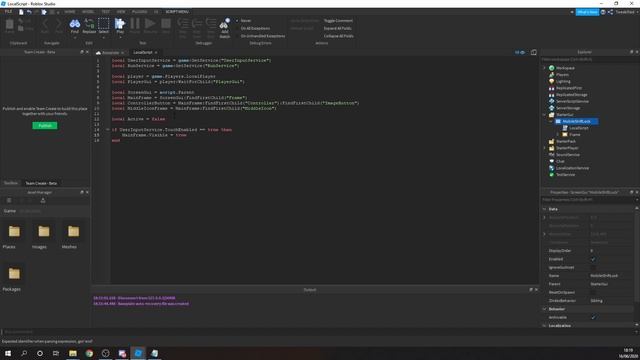Expand the Frame tree node arrow
Screen dimensions: 640x360
pos(558,134)
